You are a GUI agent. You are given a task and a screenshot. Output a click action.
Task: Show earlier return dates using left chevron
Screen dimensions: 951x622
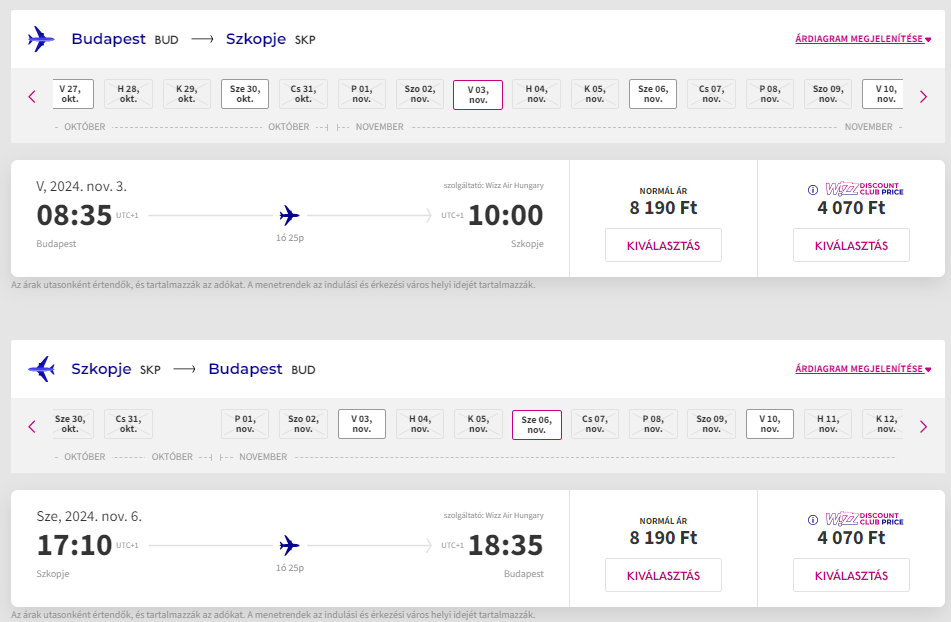pos(32,427)
